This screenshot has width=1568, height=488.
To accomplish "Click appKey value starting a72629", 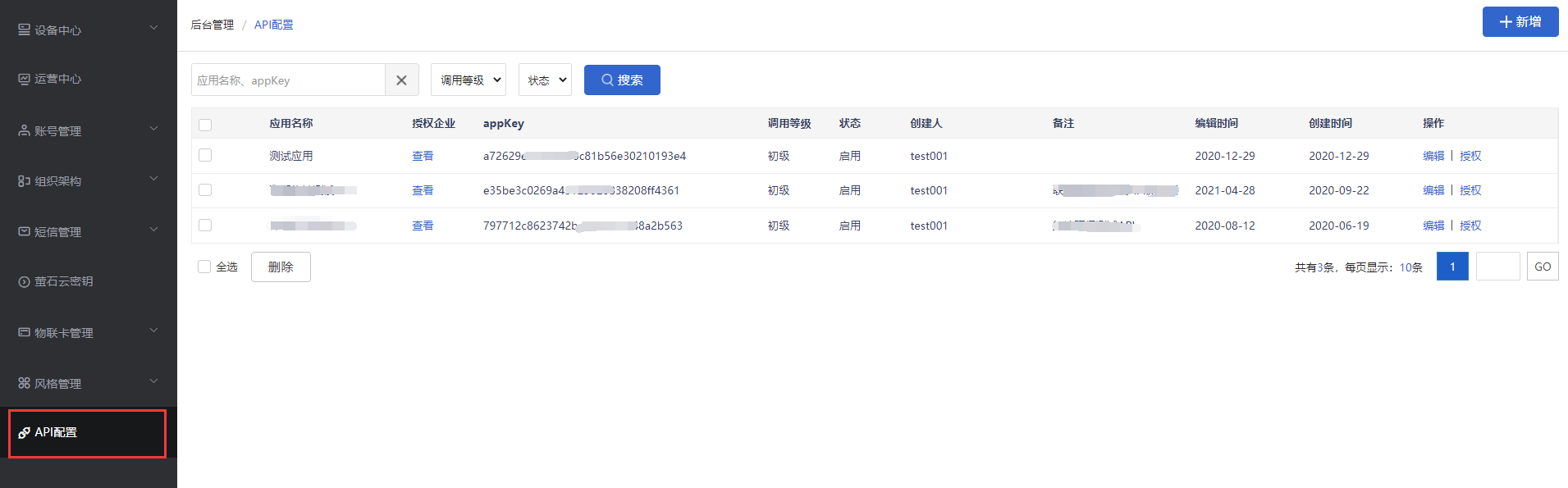I will pos(584,156).
